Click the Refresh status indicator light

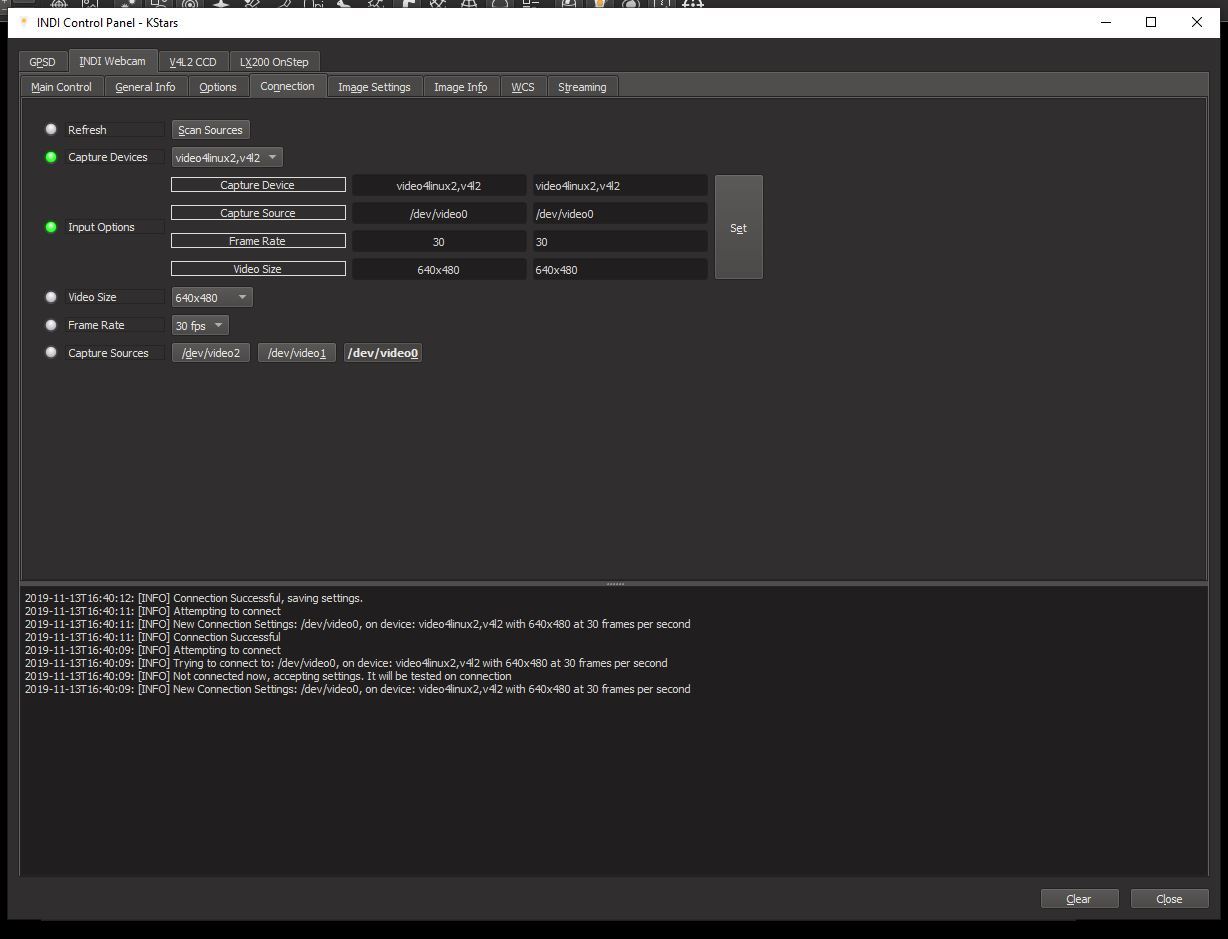point(51,129)
